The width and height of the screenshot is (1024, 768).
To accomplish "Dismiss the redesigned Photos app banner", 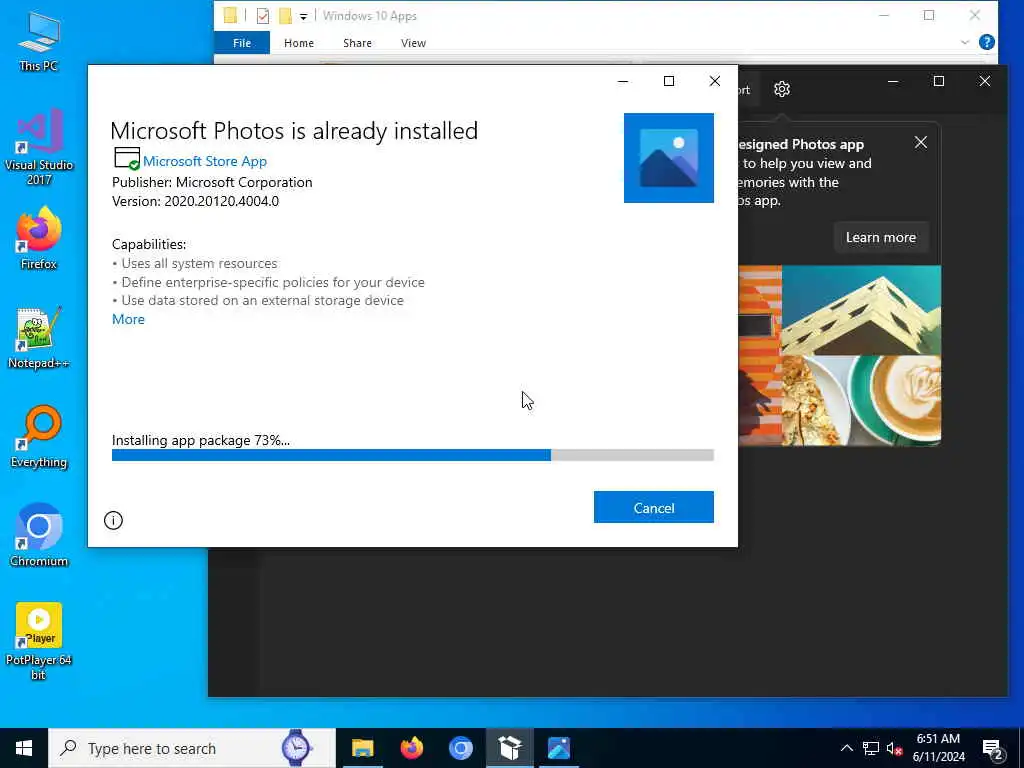I will 921,142.
